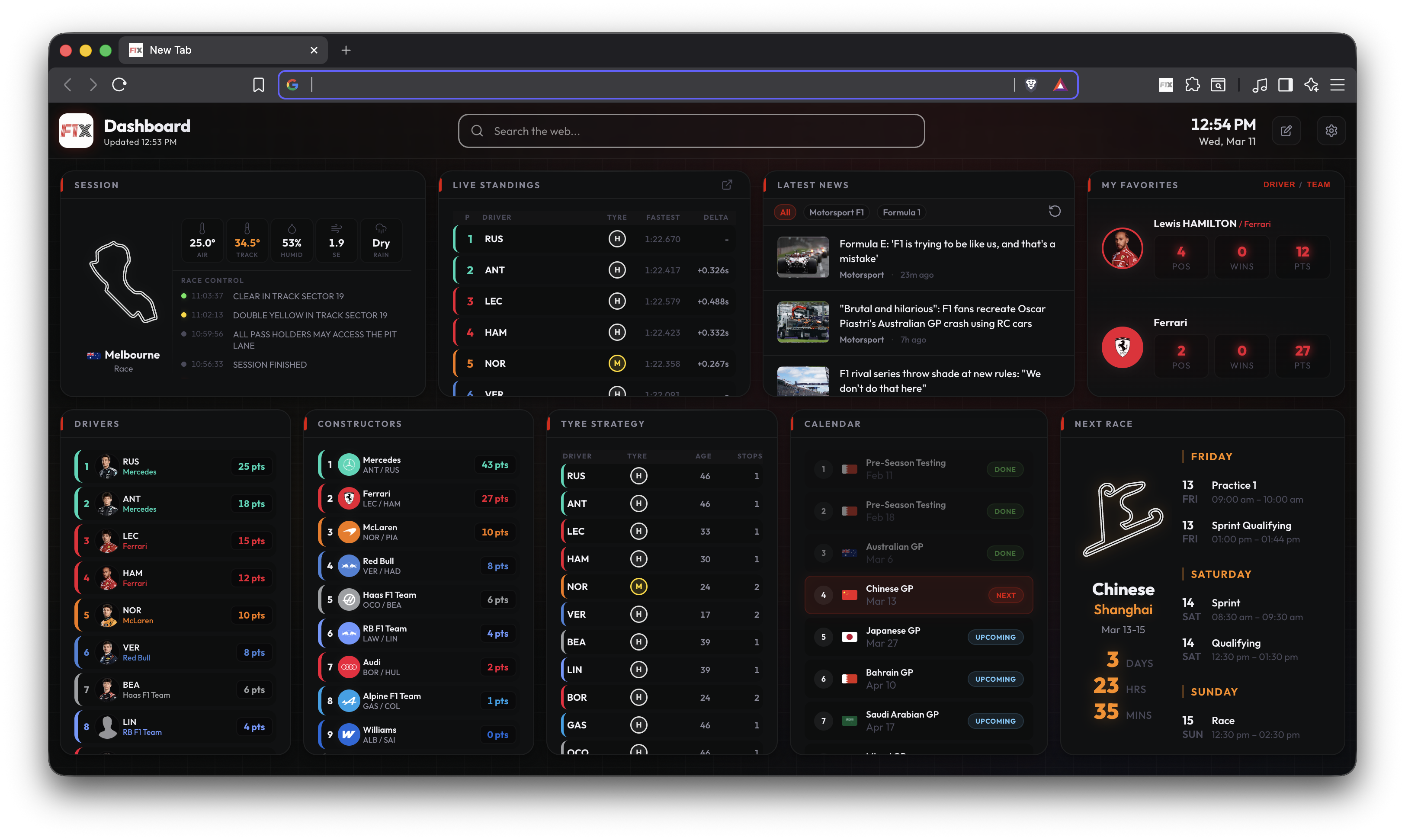The width and height of the screenshot is (1405, 840).
Task: Toggle the browser sidebar panel icon
Action: click(1285, 84)
